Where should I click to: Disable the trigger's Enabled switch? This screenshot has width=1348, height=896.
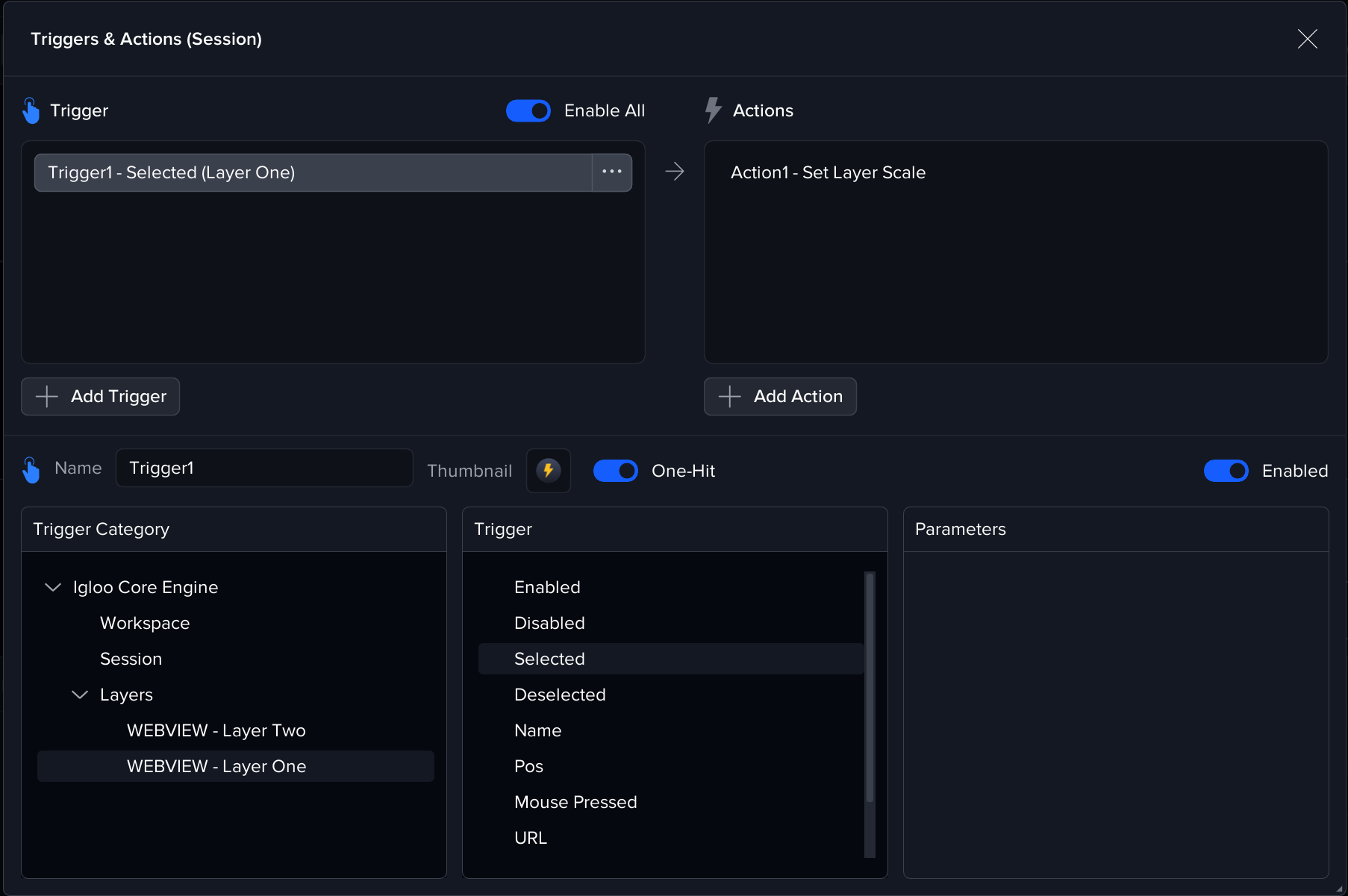1226,471
